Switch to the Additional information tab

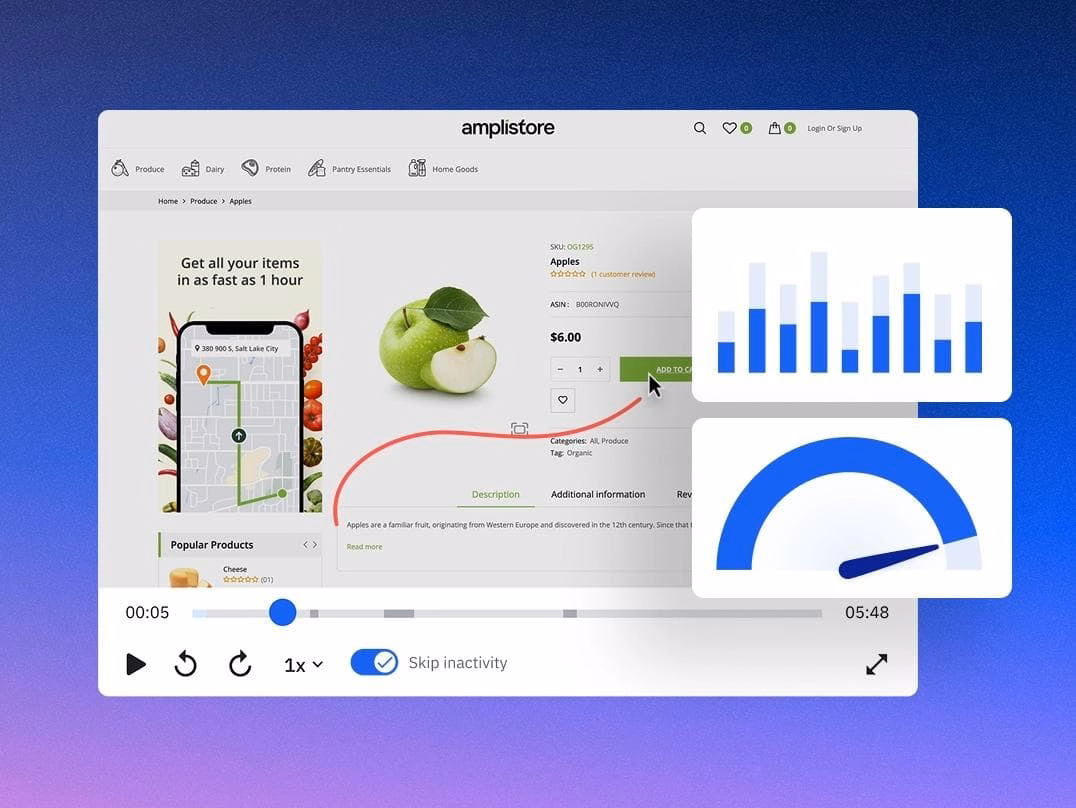click(x=598, y=494)
